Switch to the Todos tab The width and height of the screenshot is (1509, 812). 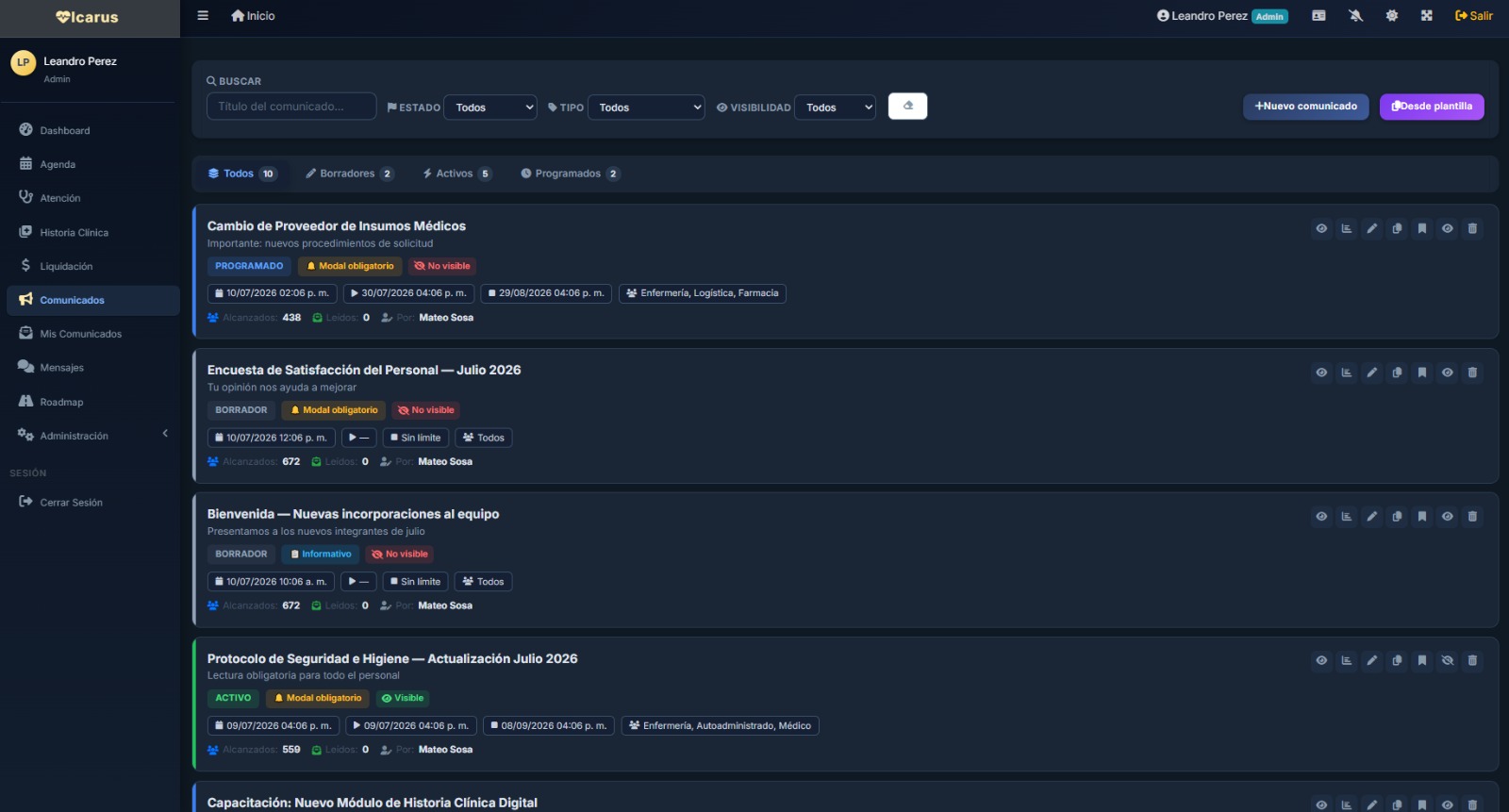(241, 174)
